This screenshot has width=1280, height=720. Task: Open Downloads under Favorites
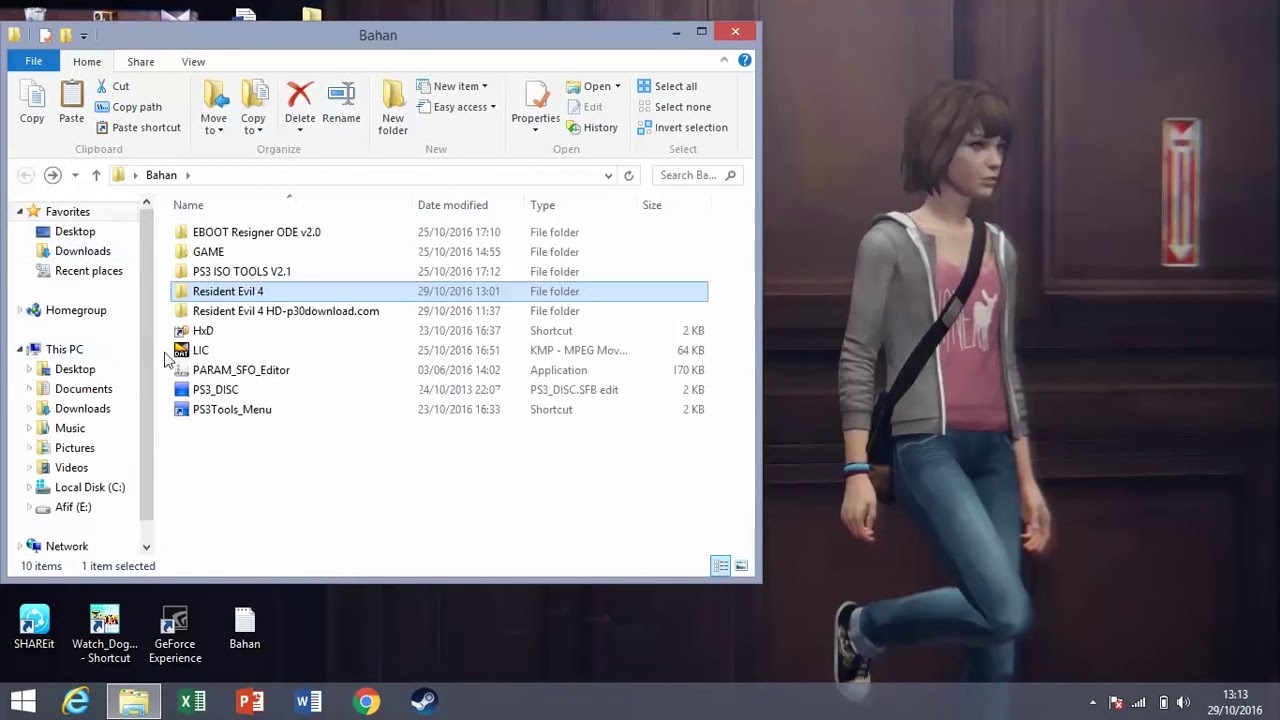coord(82,251)
